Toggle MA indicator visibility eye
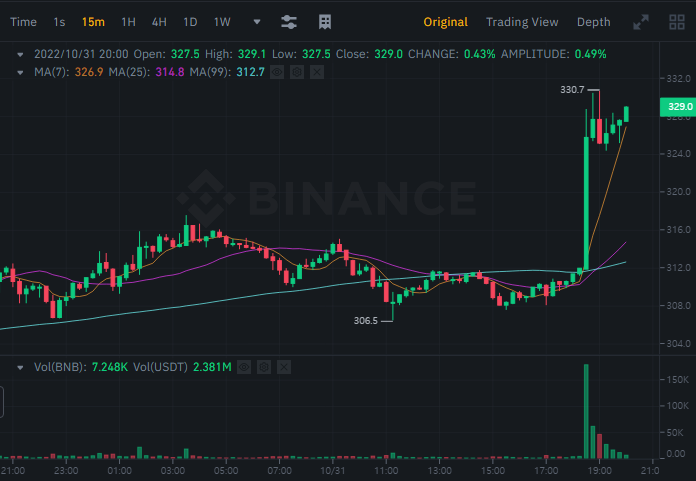This screenshot has width=696, height=481. pyautogui.click(x=277, y=71)
